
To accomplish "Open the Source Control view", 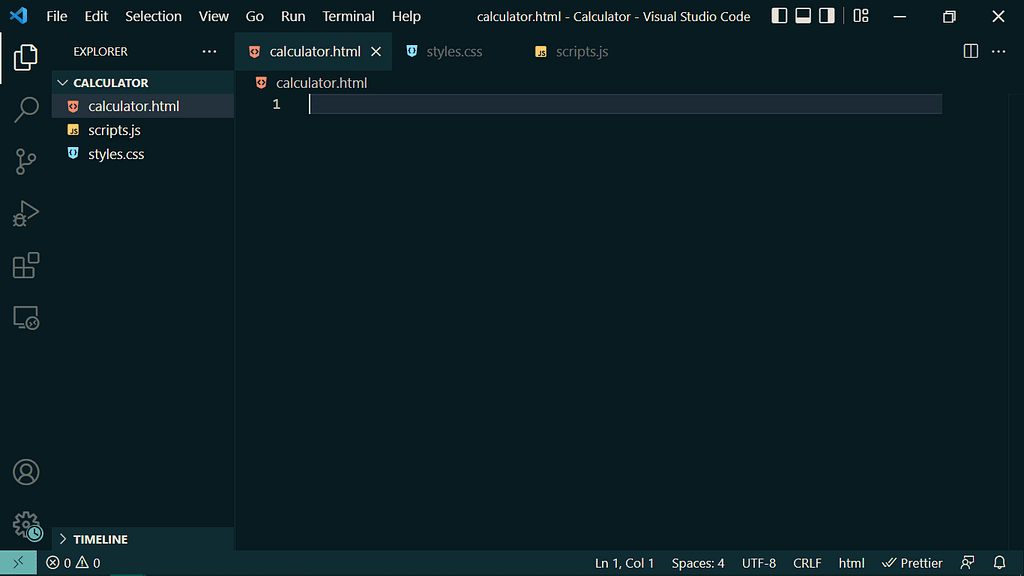I will pos(26,161).
